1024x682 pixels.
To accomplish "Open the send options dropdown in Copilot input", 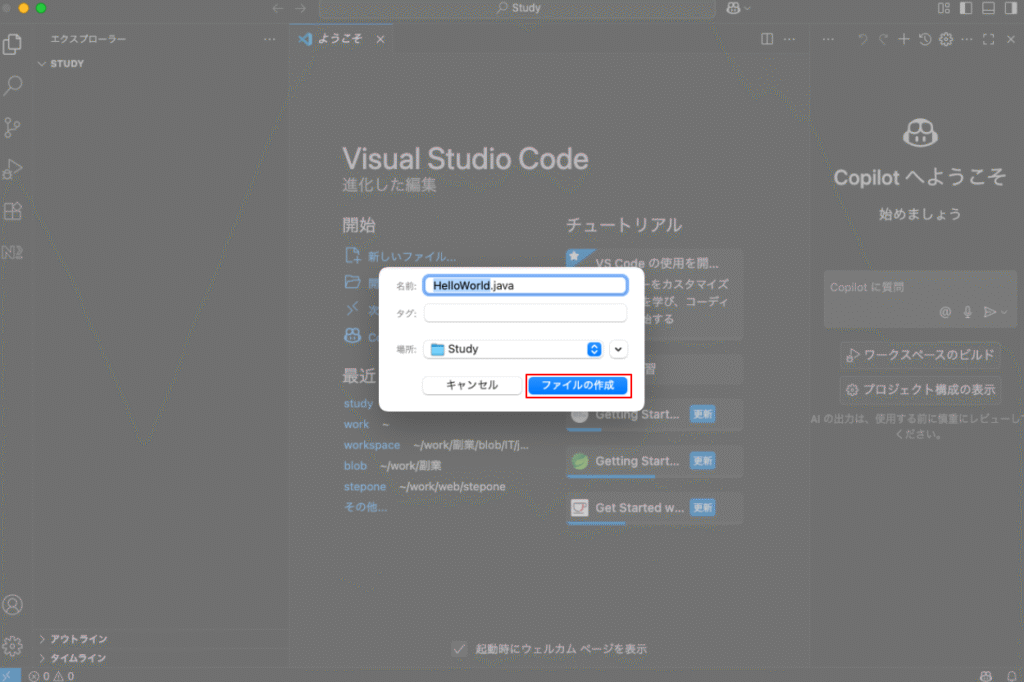I will [1004, 312].
